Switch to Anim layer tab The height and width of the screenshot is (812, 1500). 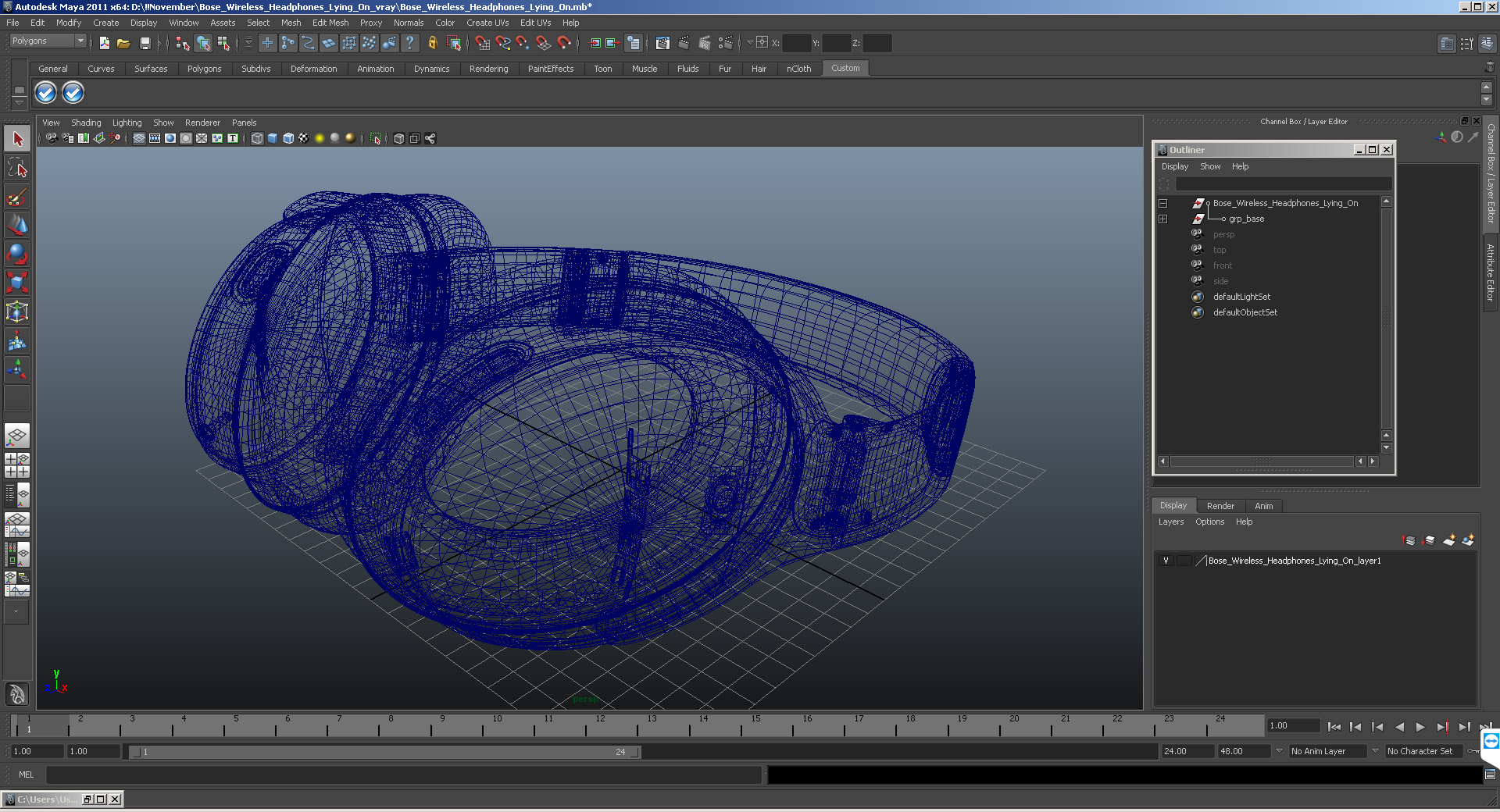tap(1263, 506)
